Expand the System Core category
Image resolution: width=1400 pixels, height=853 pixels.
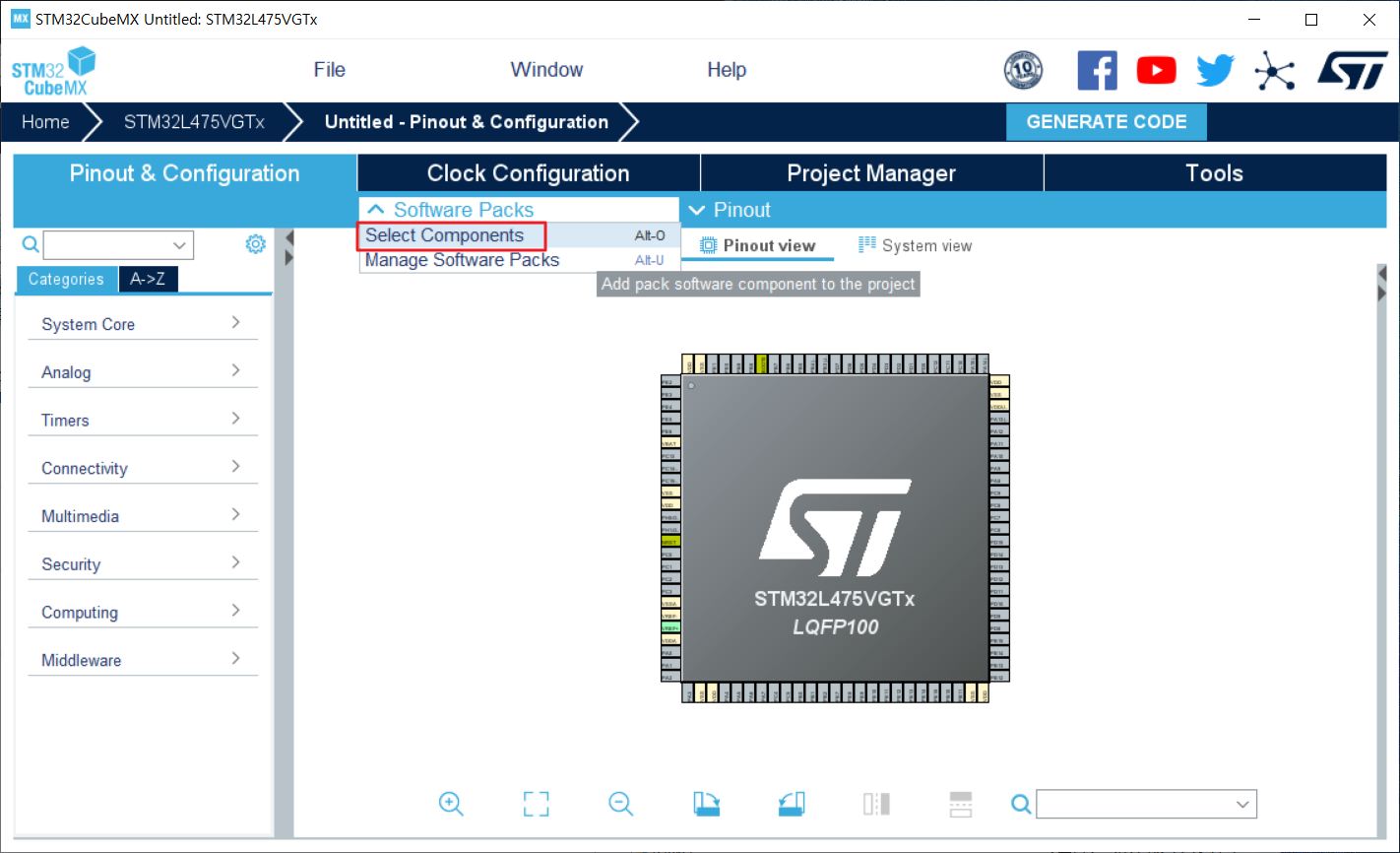[x=142, y=324]
